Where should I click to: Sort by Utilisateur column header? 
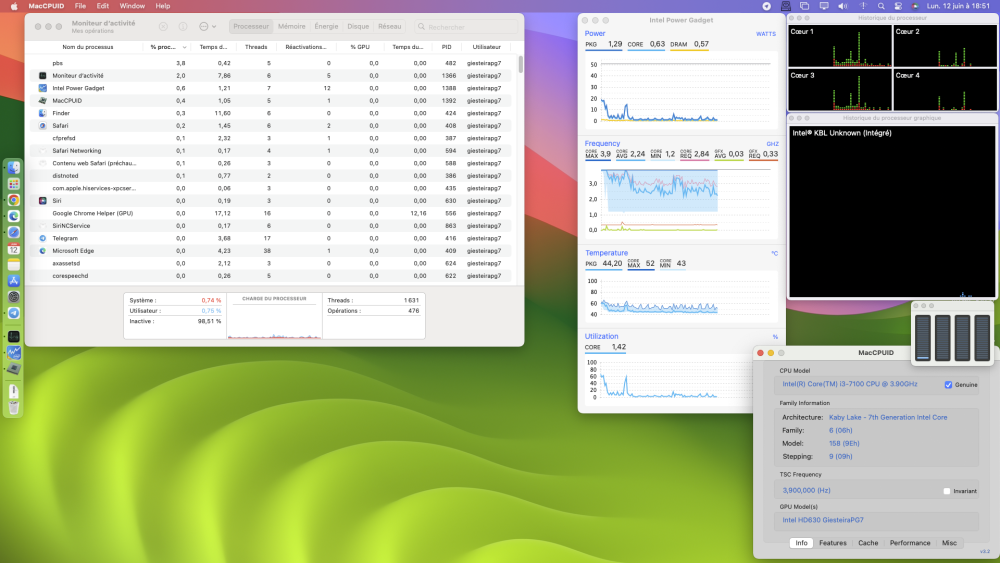487,47
